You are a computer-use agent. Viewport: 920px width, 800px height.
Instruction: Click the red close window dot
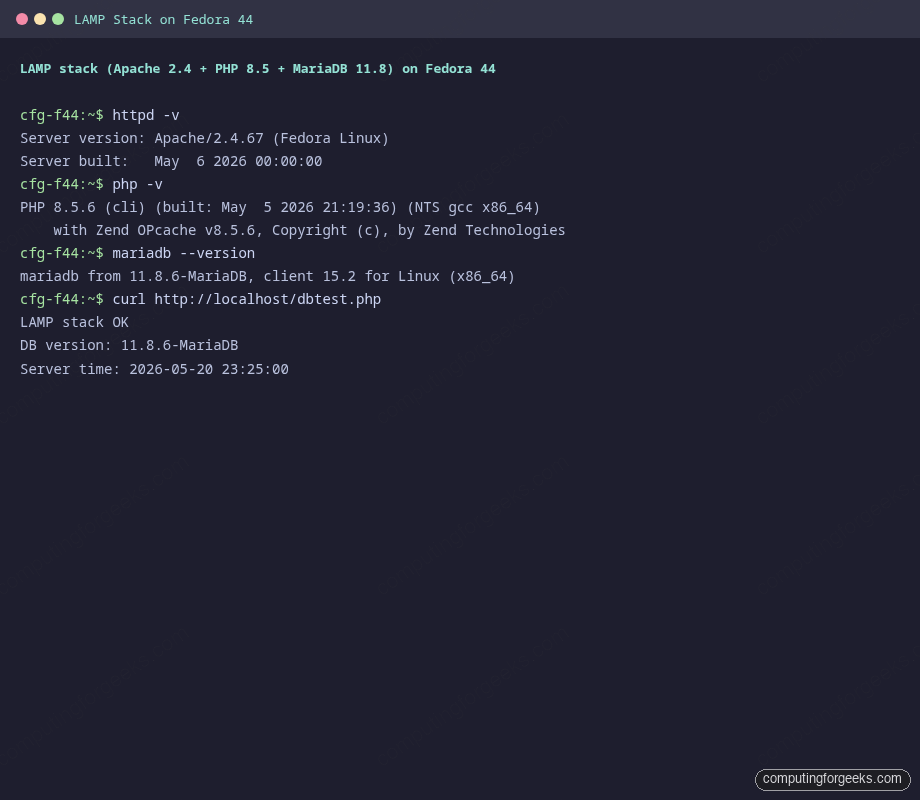[22, 19]
